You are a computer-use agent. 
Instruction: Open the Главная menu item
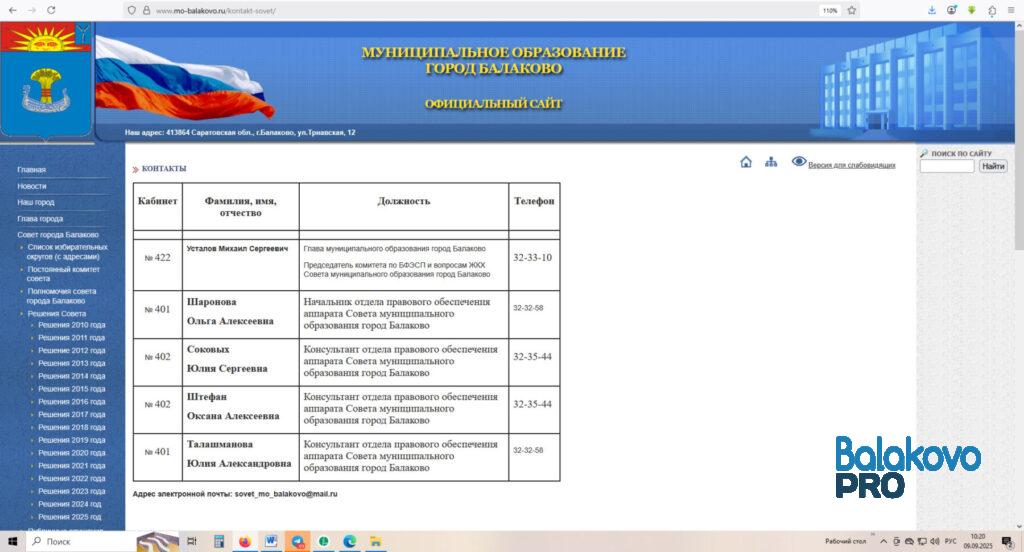pos(31,169)
